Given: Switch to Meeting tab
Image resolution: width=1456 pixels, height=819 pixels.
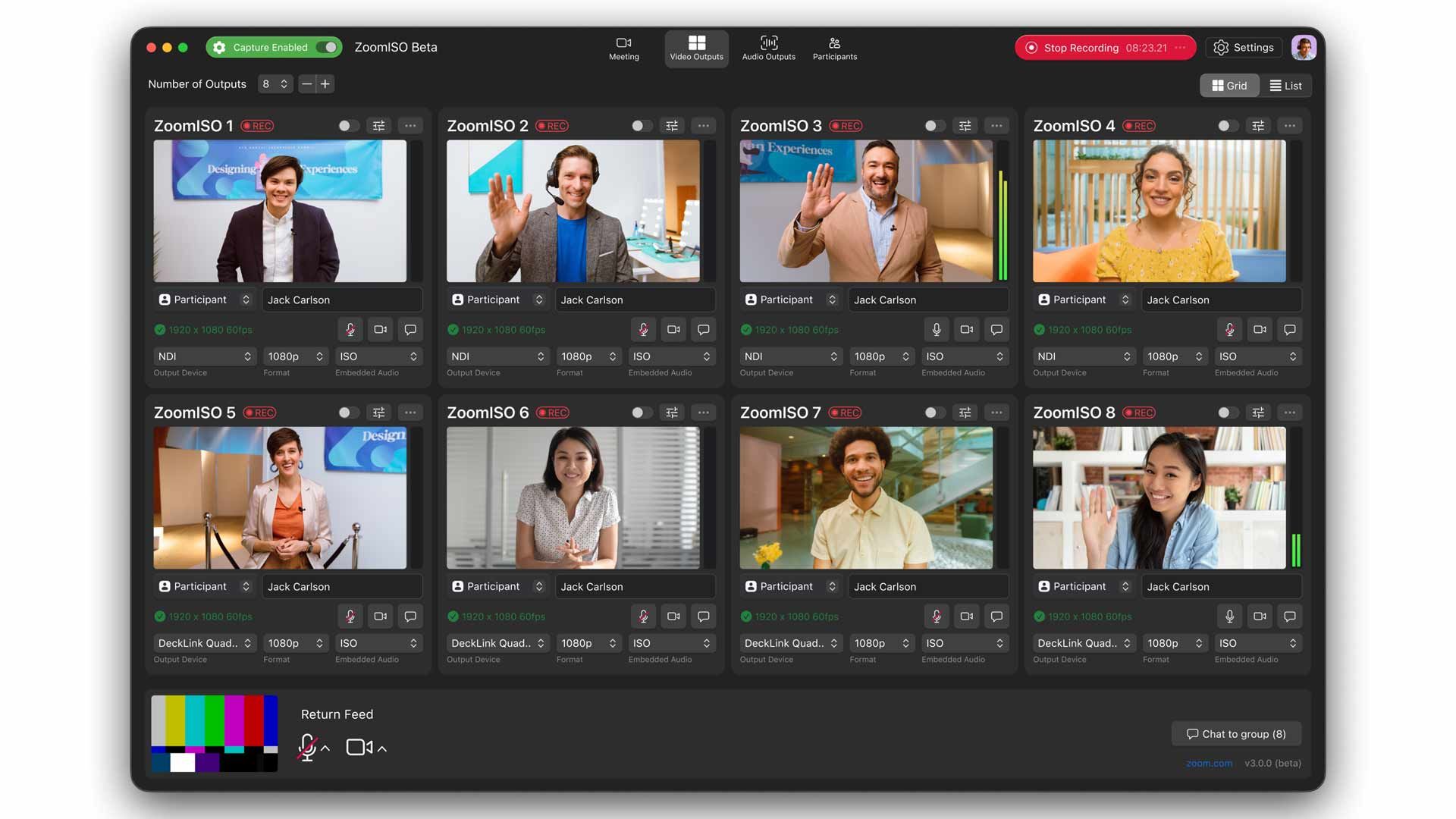Looking at the screenshot, I should pyautogui.click(x=624, y=49).
